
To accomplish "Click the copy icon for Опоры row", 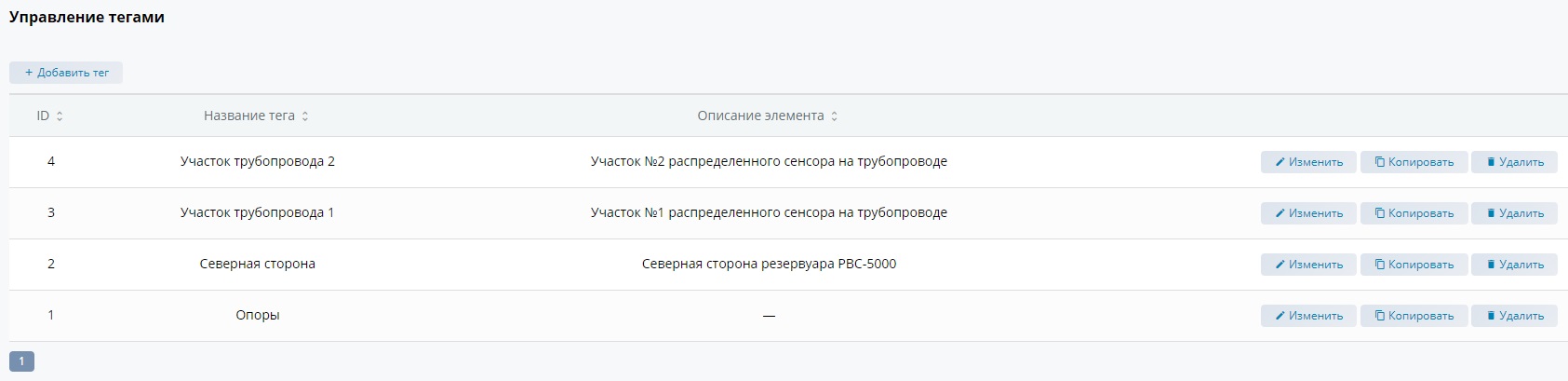I will click(1380, 316).
